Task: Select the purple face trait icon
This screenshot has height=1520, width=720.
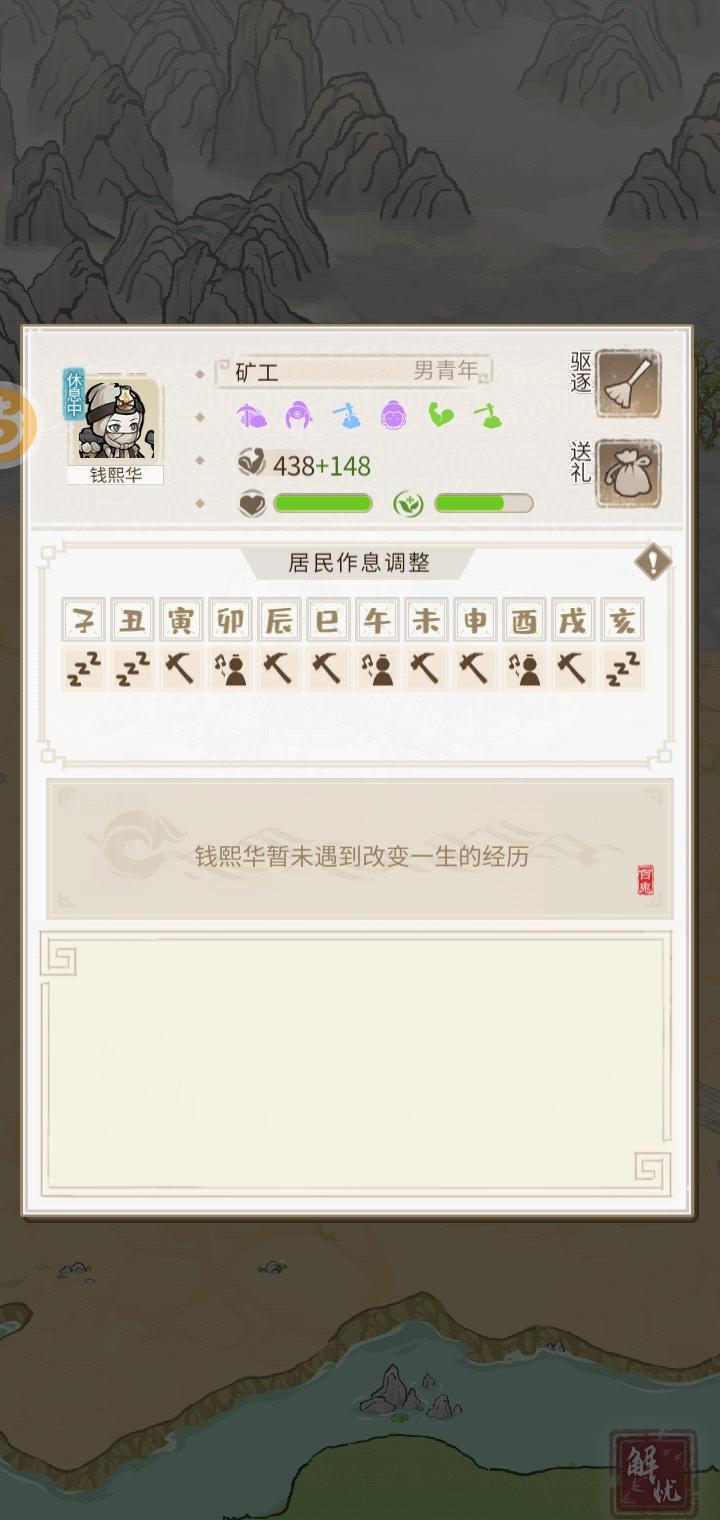Action: point(394,415)
